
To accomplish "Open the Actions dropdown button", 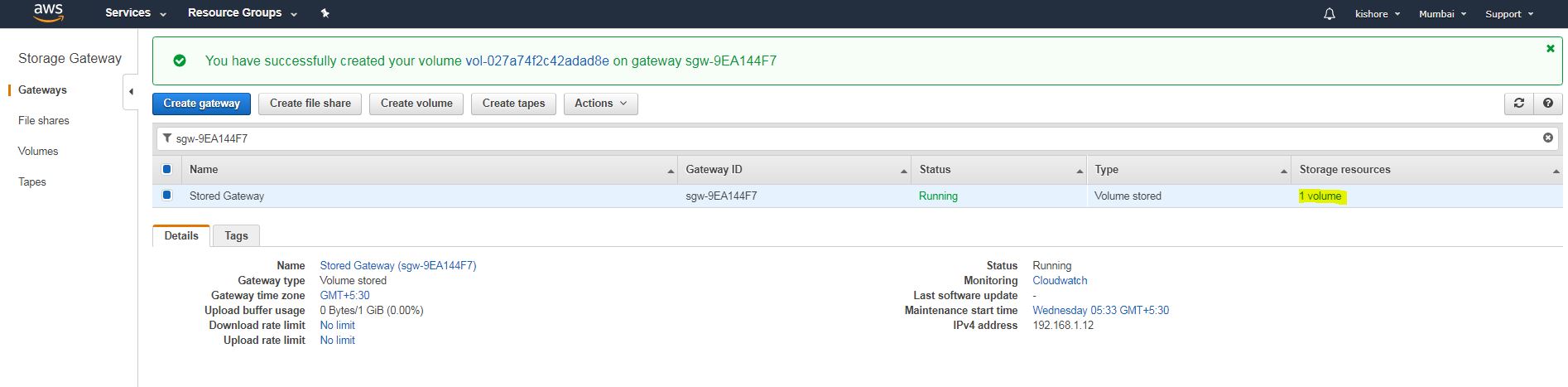I will click(600, 104).
